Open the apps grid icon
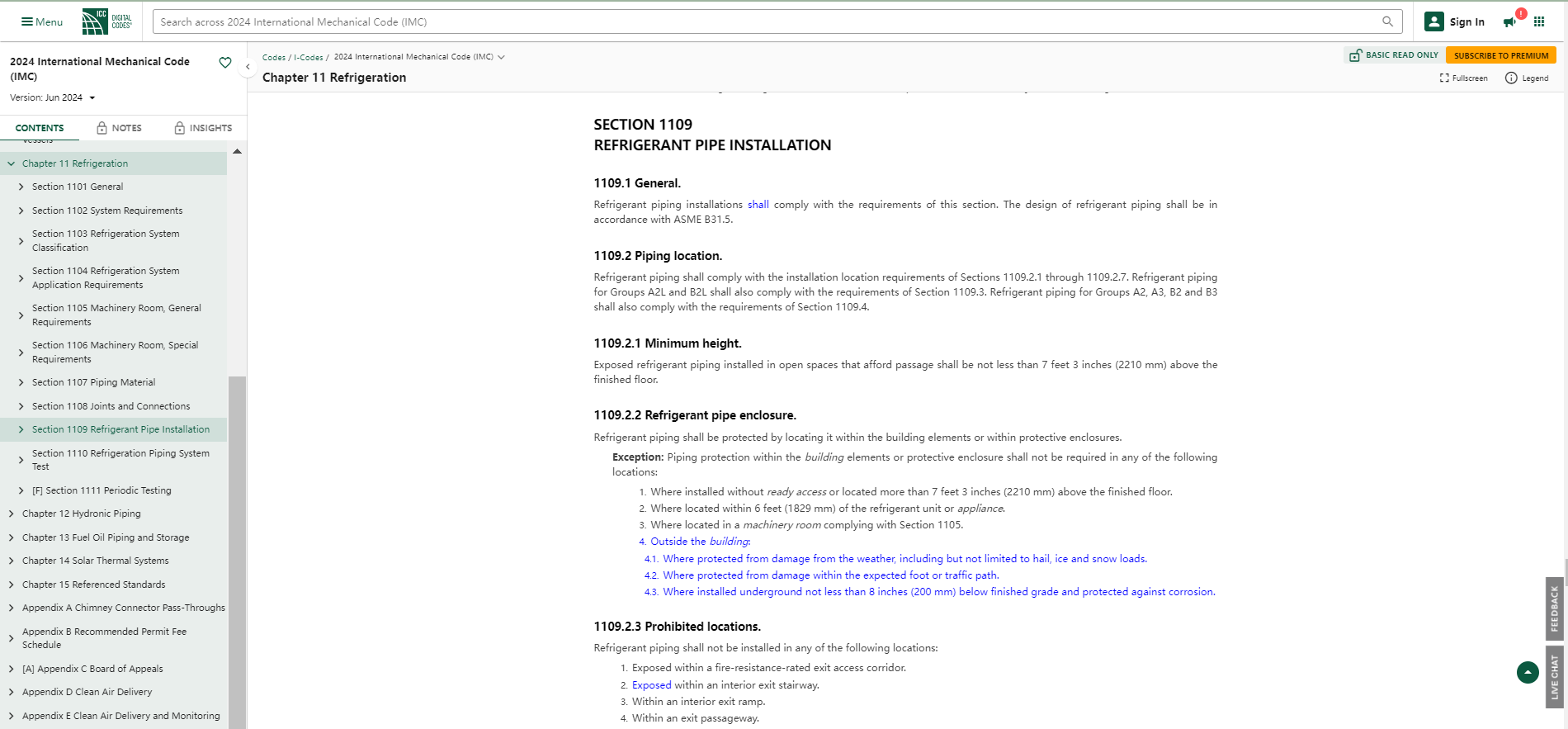This screenshot has width=1568, height=729. 1539,22
